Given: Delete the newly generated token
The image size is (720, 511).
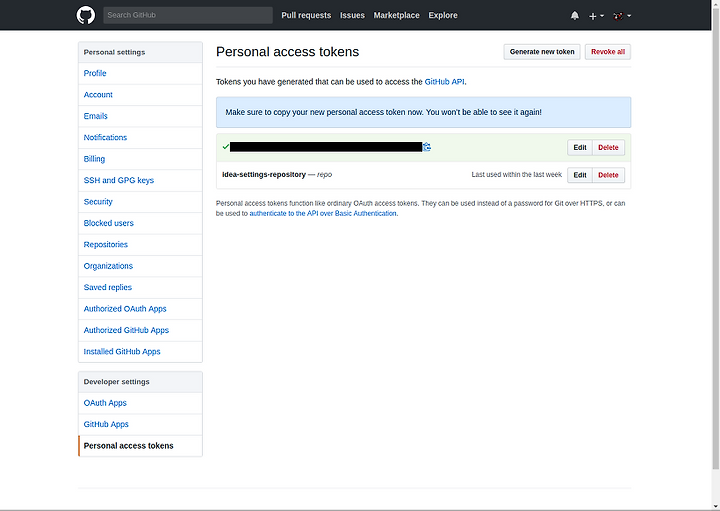Looking at the screenshot, I should (608, 147).
